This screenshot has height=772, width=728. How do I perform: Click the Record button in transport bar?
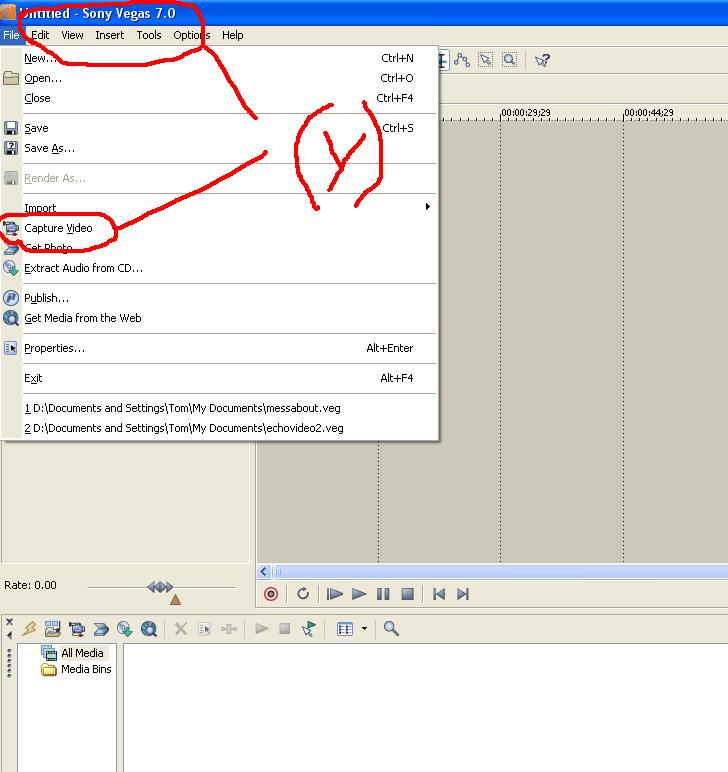pyautogui.click(x=271, y=594)
